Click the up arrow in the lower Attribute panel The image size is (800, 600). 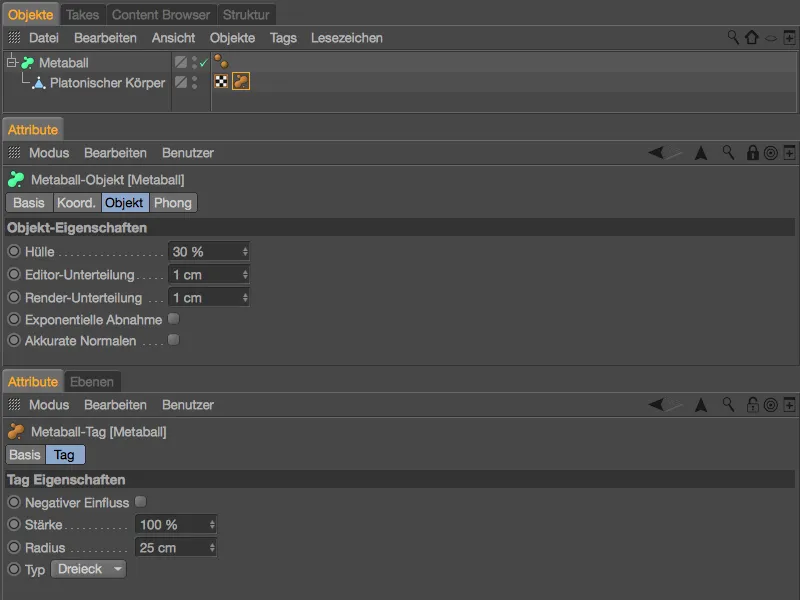(x=701, y=405)
